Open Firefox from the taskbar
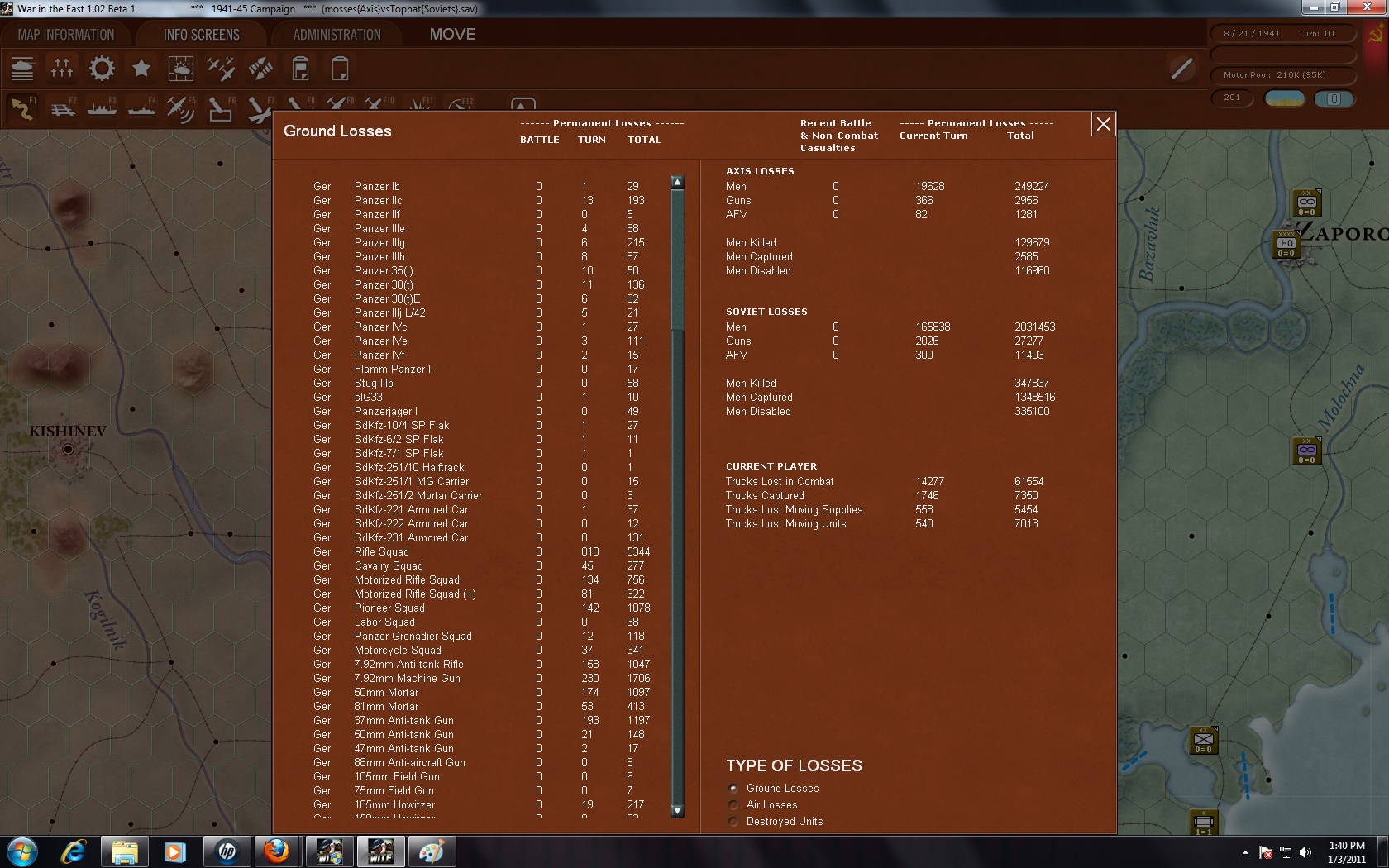This screenshot has width=1389, height=868. pos(276,851)
